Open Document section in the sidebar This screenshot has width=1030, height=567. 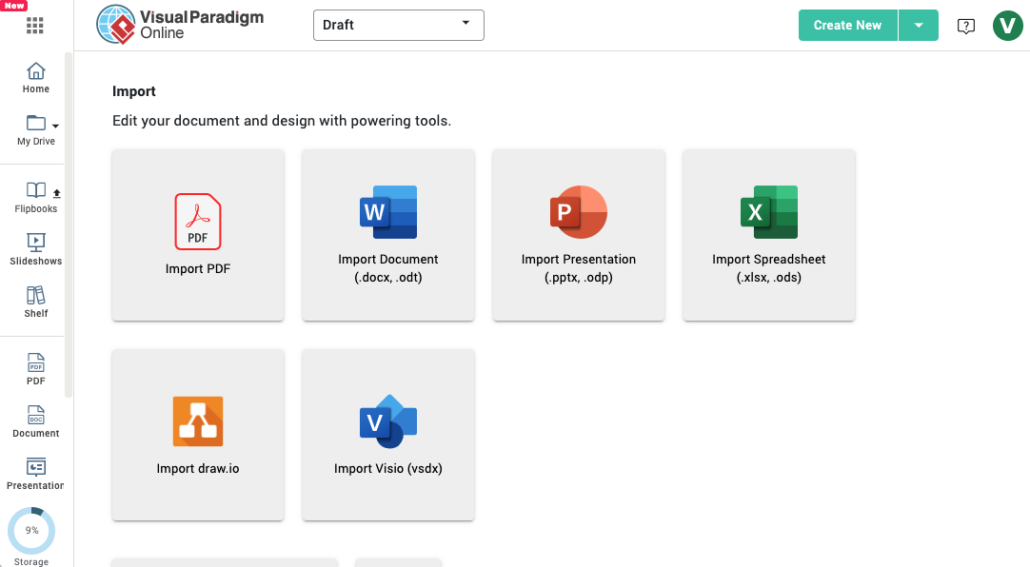(x=36, y=421)
